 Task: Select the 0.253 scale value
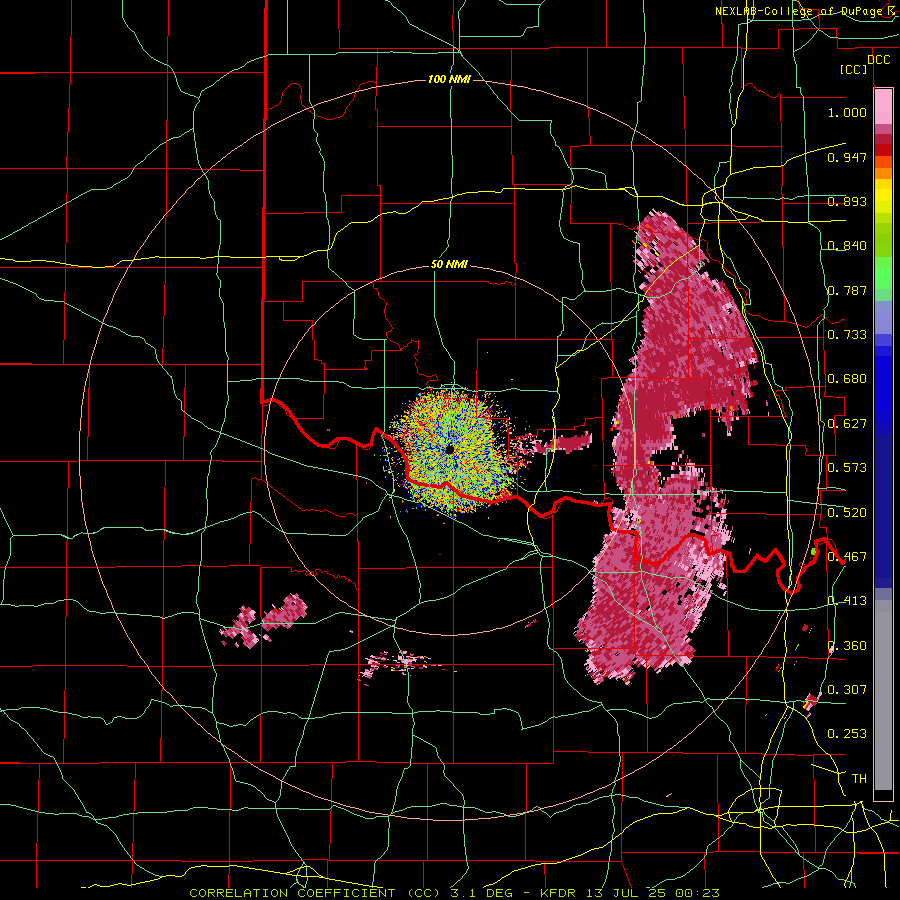[x=847, y=734]
